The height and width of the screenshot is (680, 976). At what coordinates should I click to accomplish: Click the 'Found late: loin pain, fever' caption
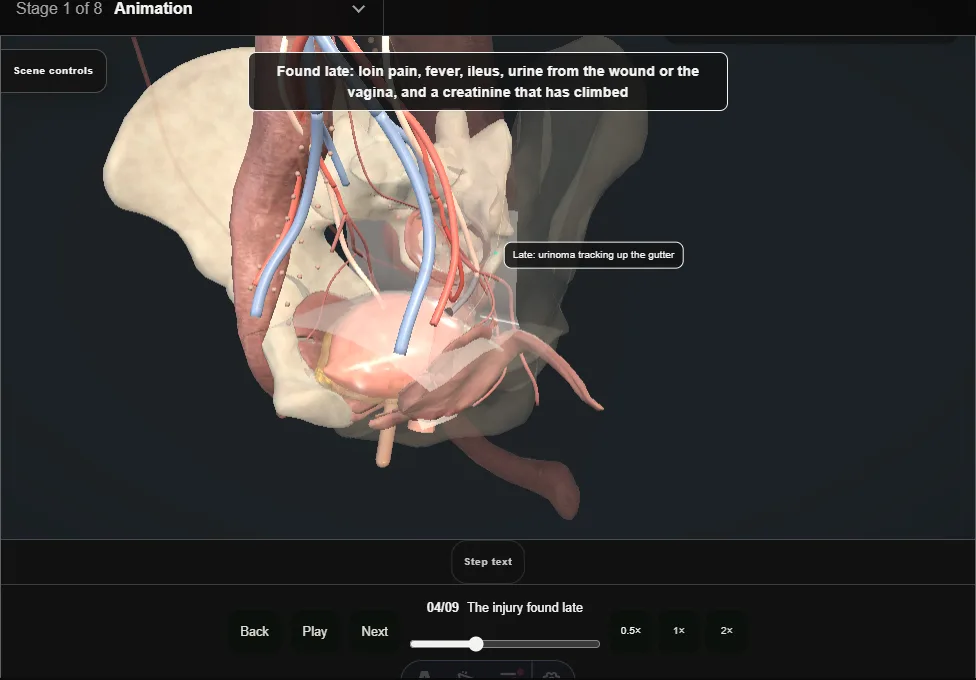tap(488, 82)
